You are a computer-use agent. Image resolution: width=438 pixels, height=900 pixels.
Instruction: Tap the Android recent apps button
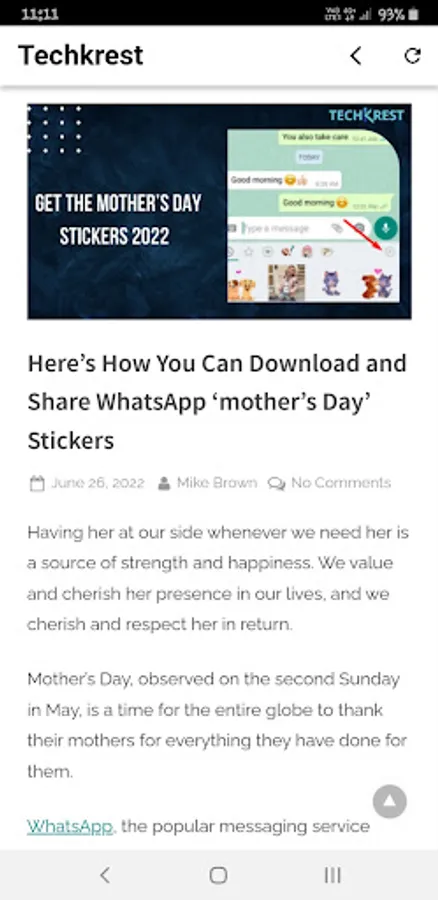coord(332,875)
